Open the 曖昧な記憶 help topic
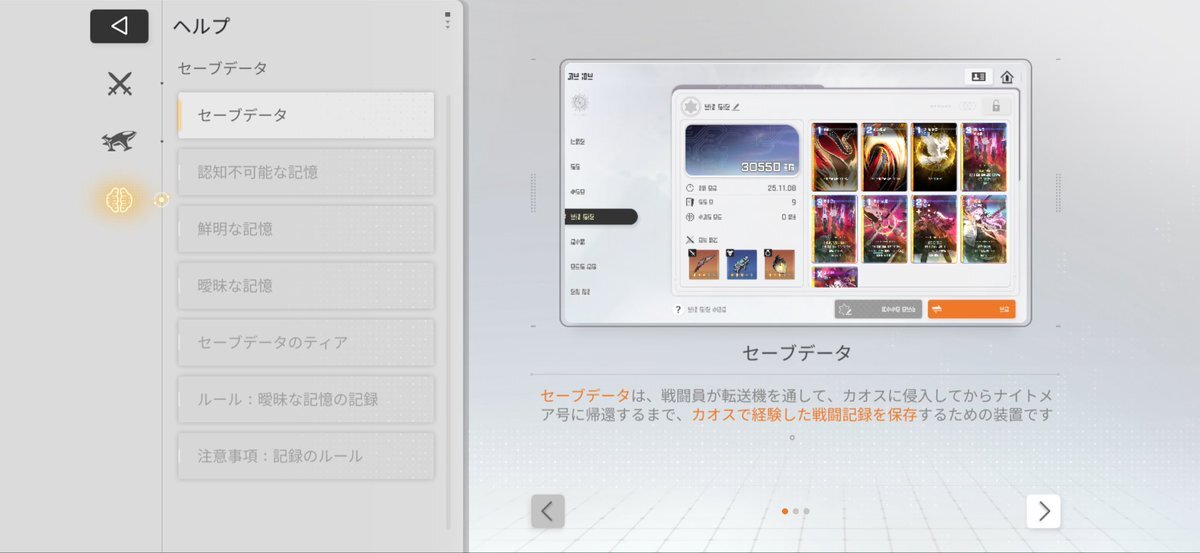 coord(306,286)
